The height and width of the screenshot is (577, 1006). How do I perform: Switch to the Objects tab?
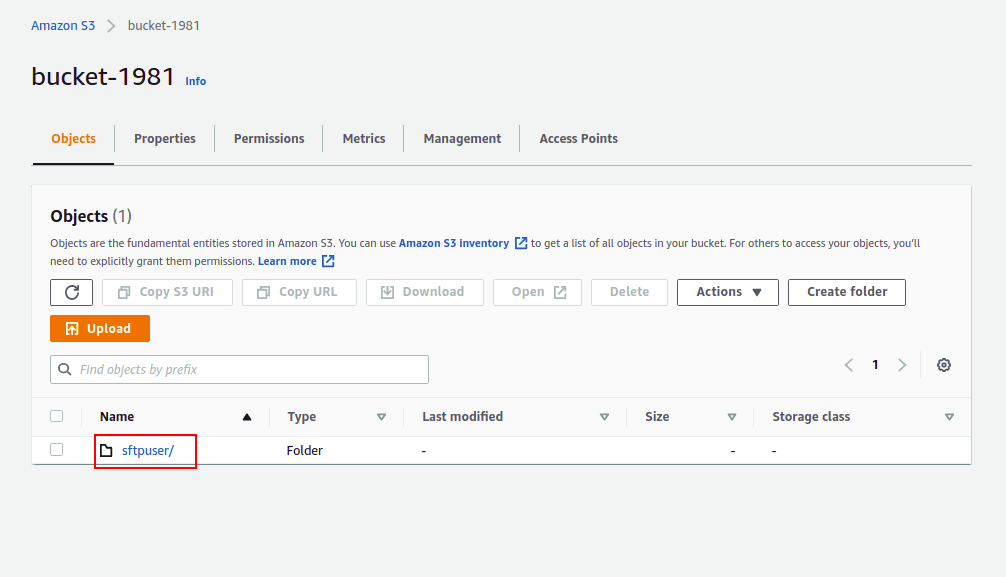pyautogui.click(x=73, y=139)
